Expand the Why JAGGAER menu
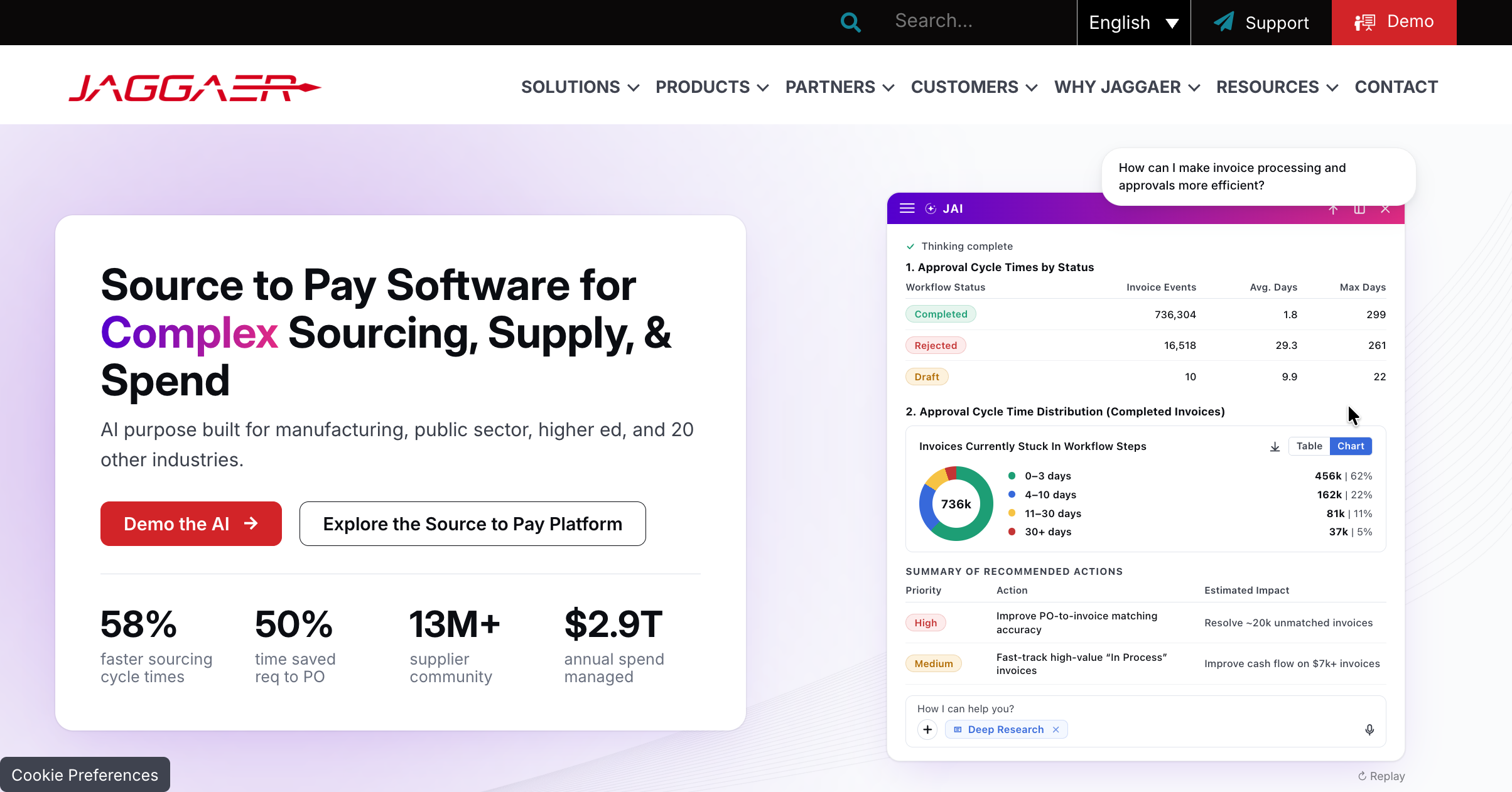 1127,87
